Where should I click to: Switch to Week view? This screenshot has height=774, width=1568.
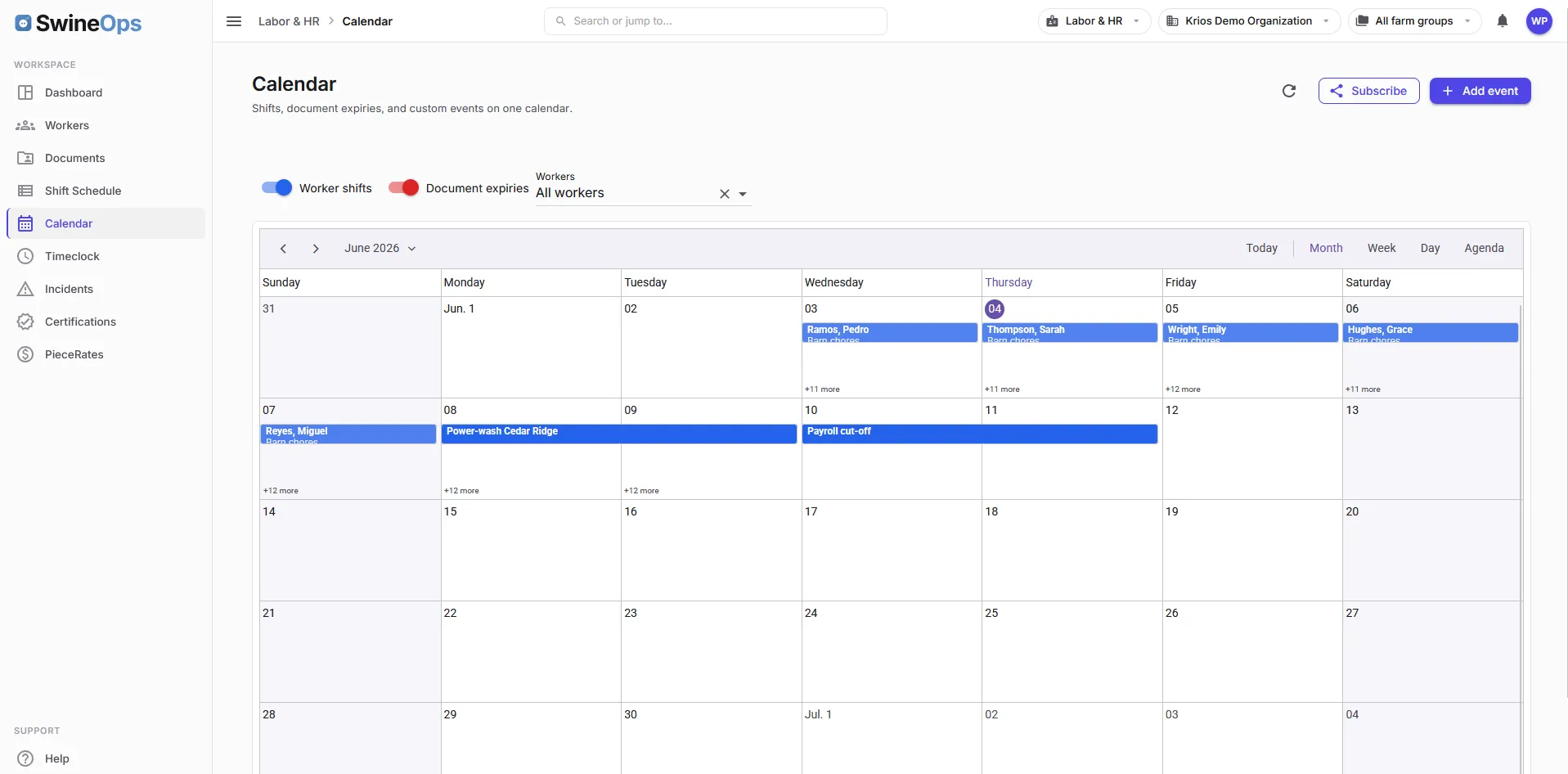pos(1382,249)
